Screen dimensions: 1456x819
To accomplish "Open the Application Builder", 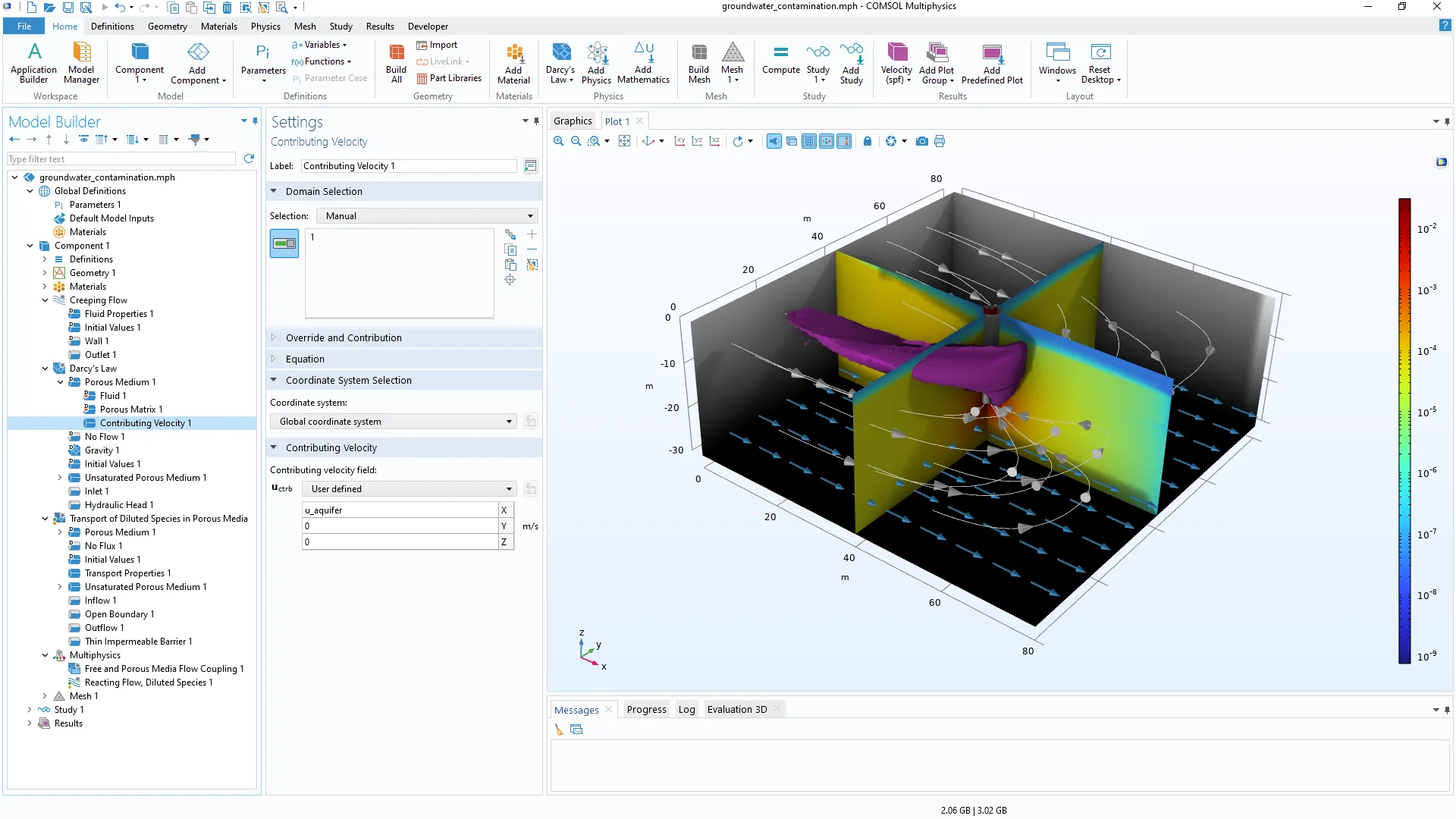I will pyautogui.click(x=33, y=62).
